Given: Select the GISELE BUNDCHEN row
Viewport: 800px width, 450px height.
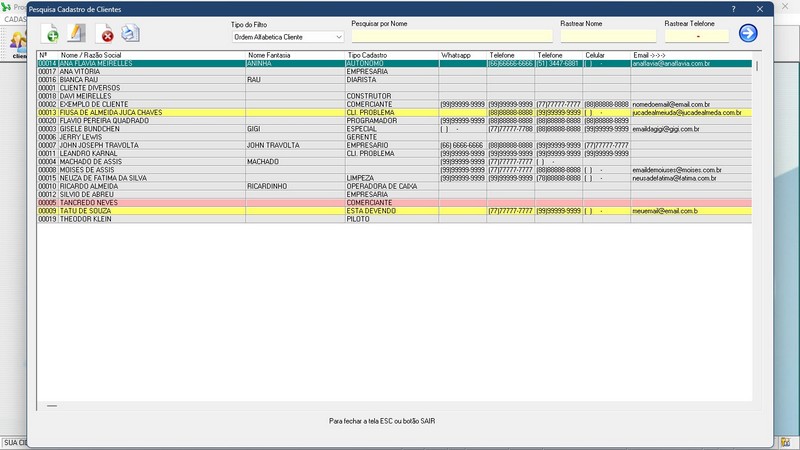Looking at the screenshot, I should click(394, 129).
